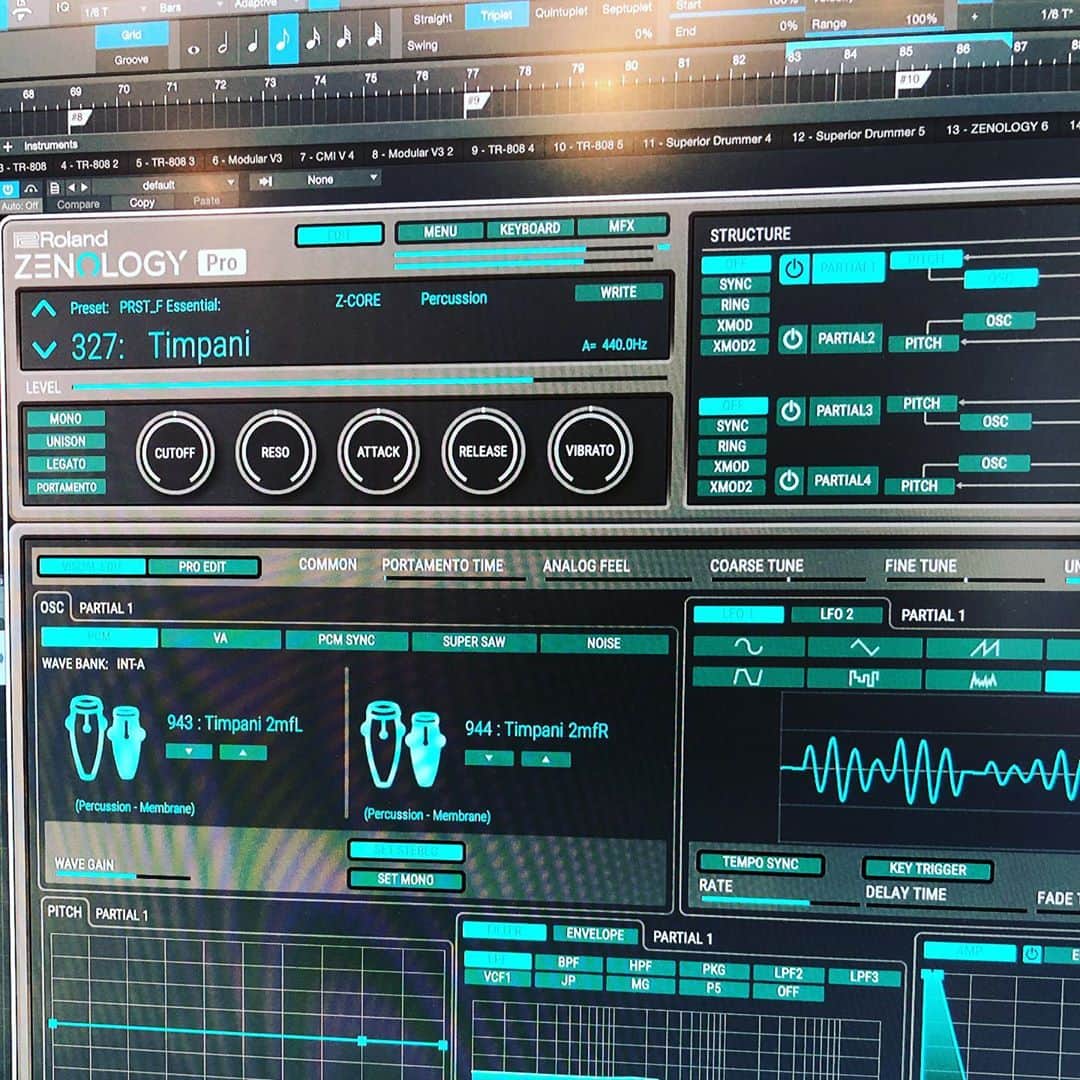
Task: Toggle the AMP envelope power icon
Action: click(x=1031, y=954)
